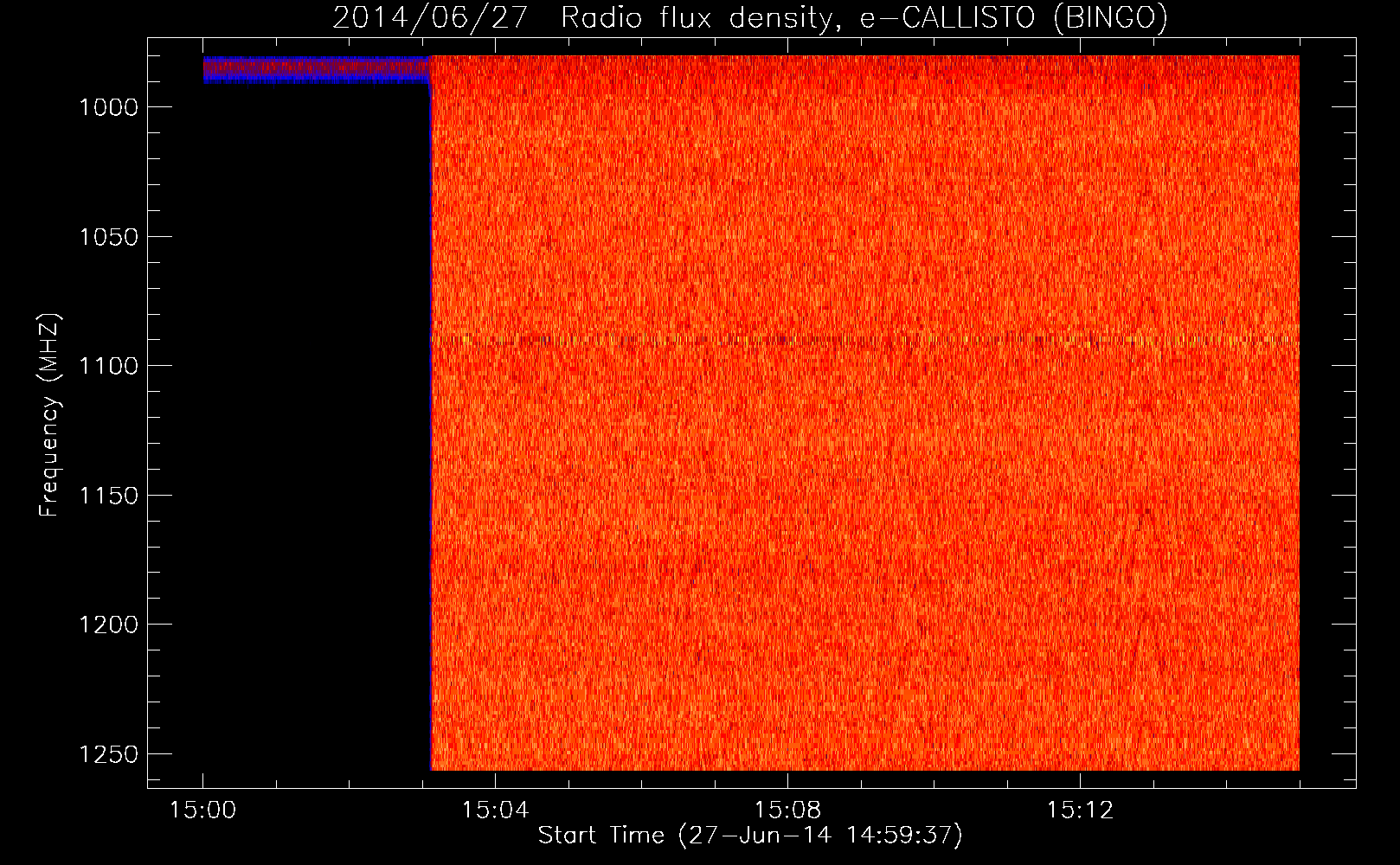Screen dimensions: 1400x865
Task: Select the 1150 frequency axis label
Action: (x=108, y=496)
